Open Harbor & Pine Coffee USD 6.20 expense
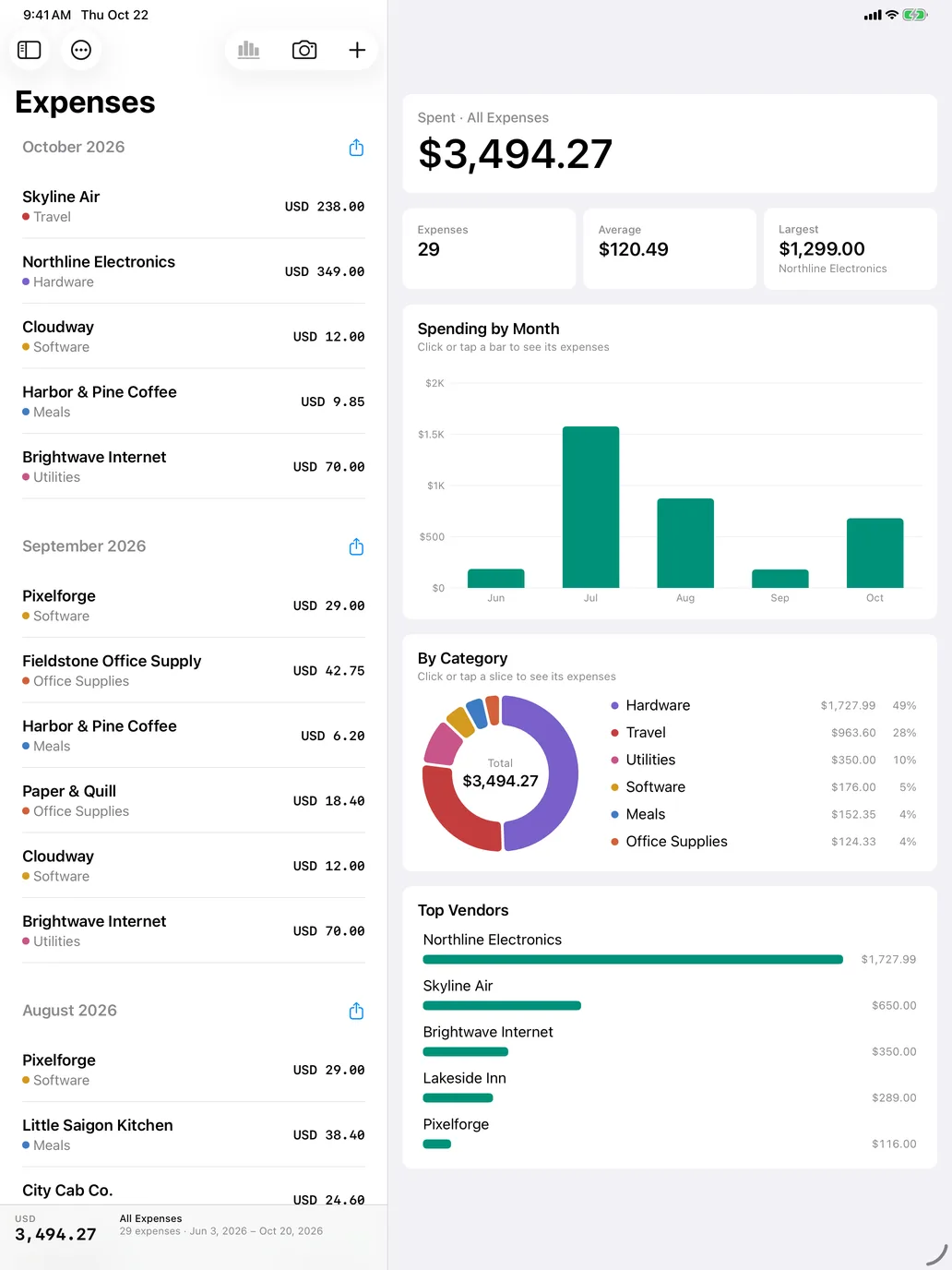 [194, 736]
